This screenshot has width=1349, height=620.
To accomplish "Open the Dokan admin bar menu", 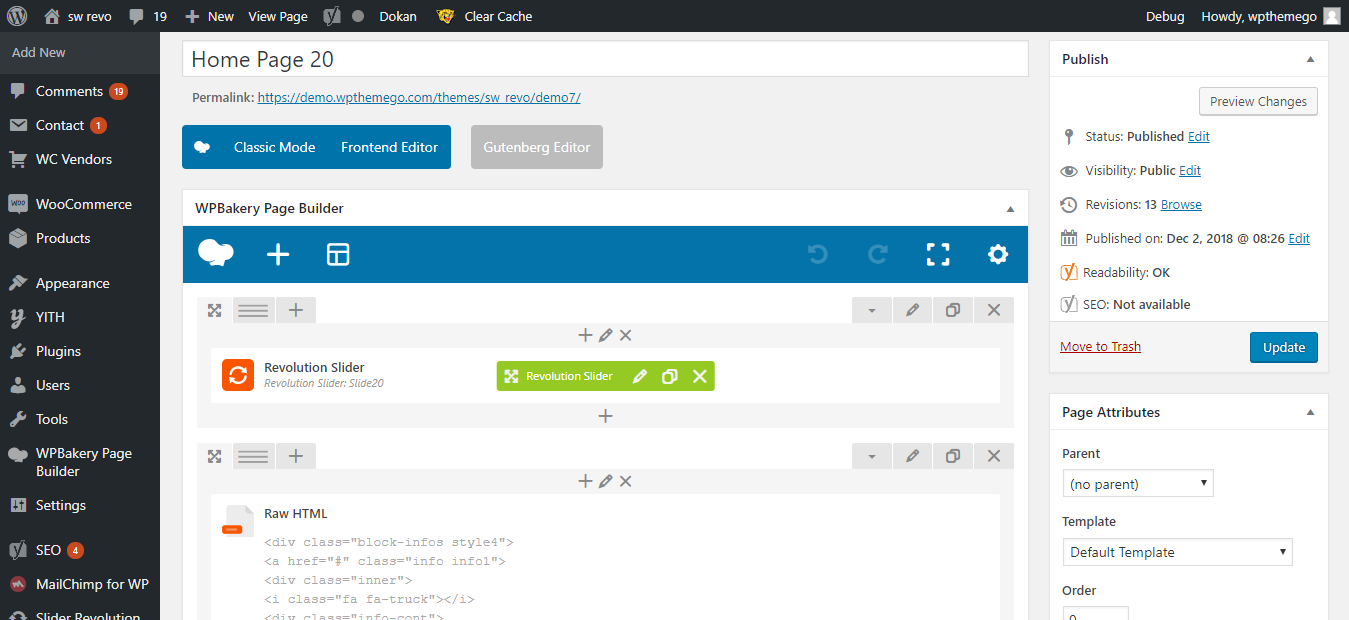I will pos(398,16).
